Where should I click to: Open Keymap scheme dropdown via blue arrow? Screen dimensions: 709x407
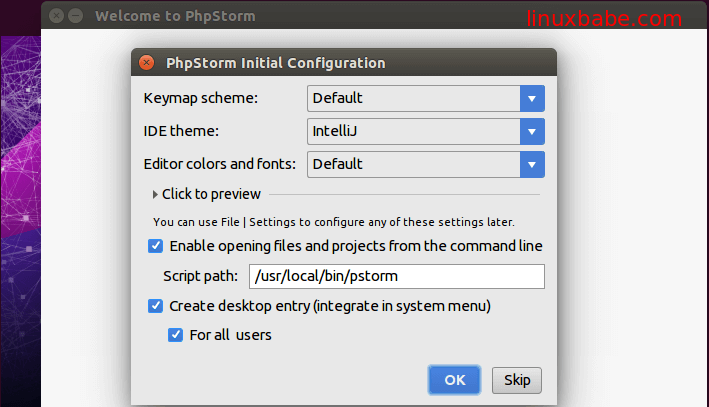tap(532, 98)
